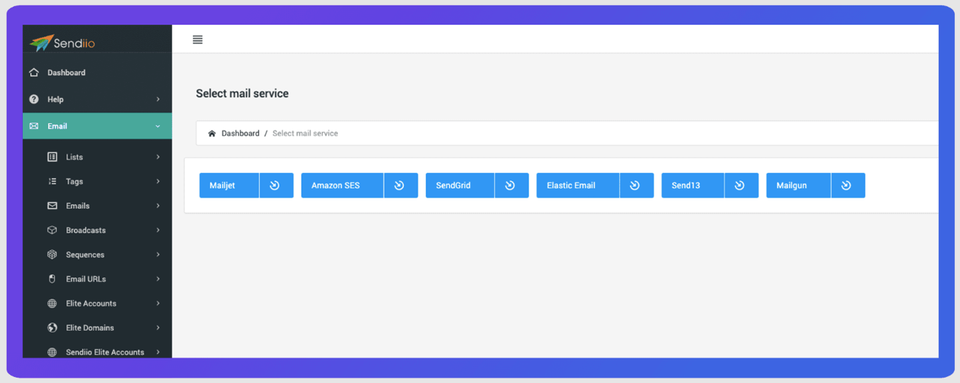960x383 pixels.
Task: Expand the Broadcasts submenu chevron
Action: pyautogui.click(x=158, y=231)
